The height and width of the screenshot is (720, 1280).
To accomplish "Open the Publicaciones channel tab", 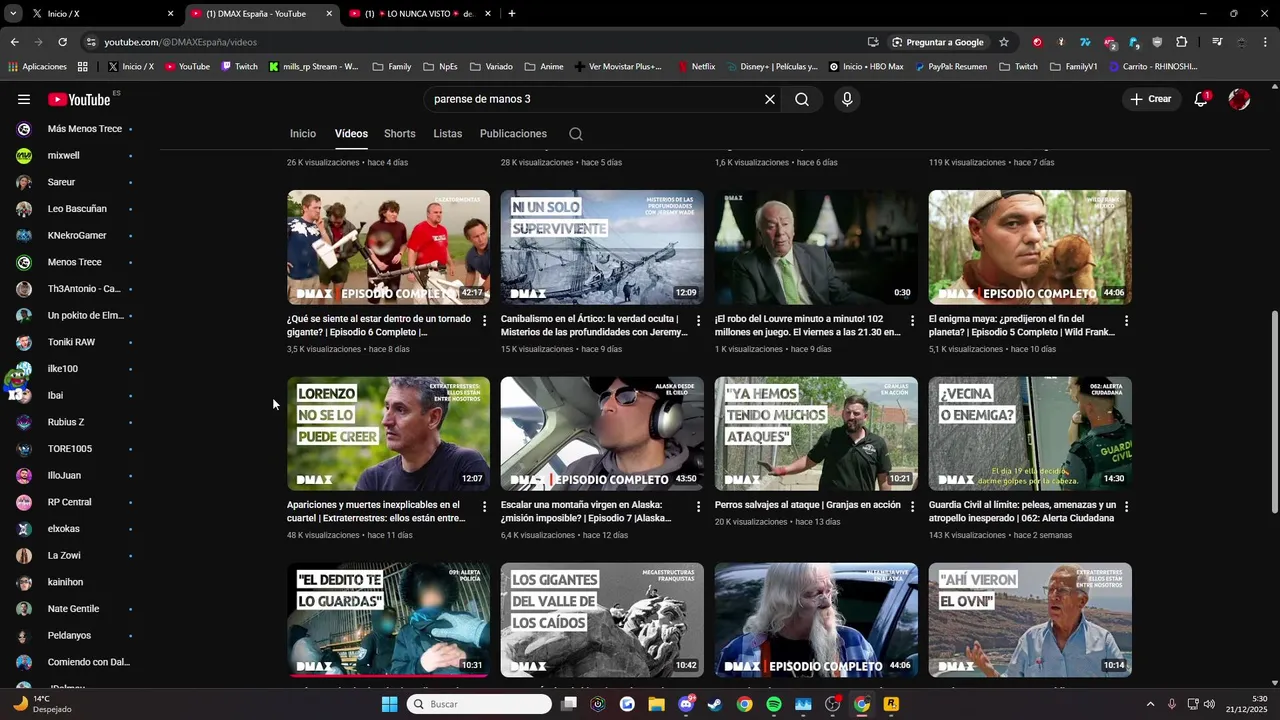I will [x=513, y=134].
